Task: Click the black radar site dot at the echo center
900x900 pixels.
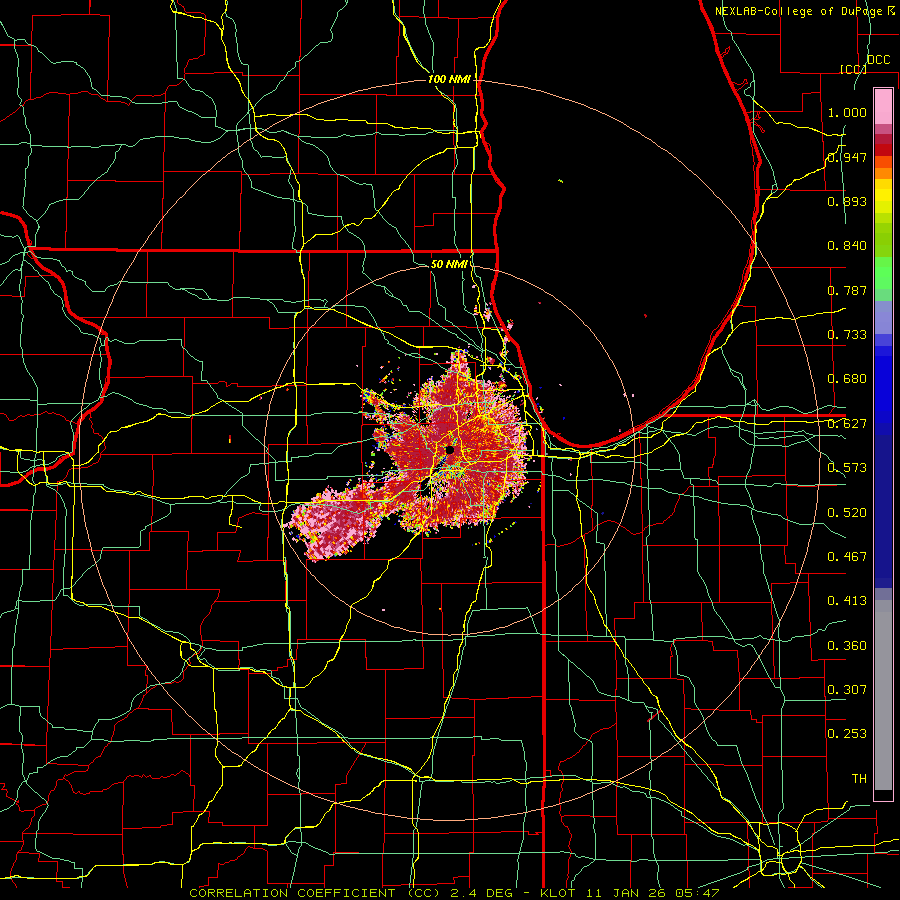Action: click(450, 450)
